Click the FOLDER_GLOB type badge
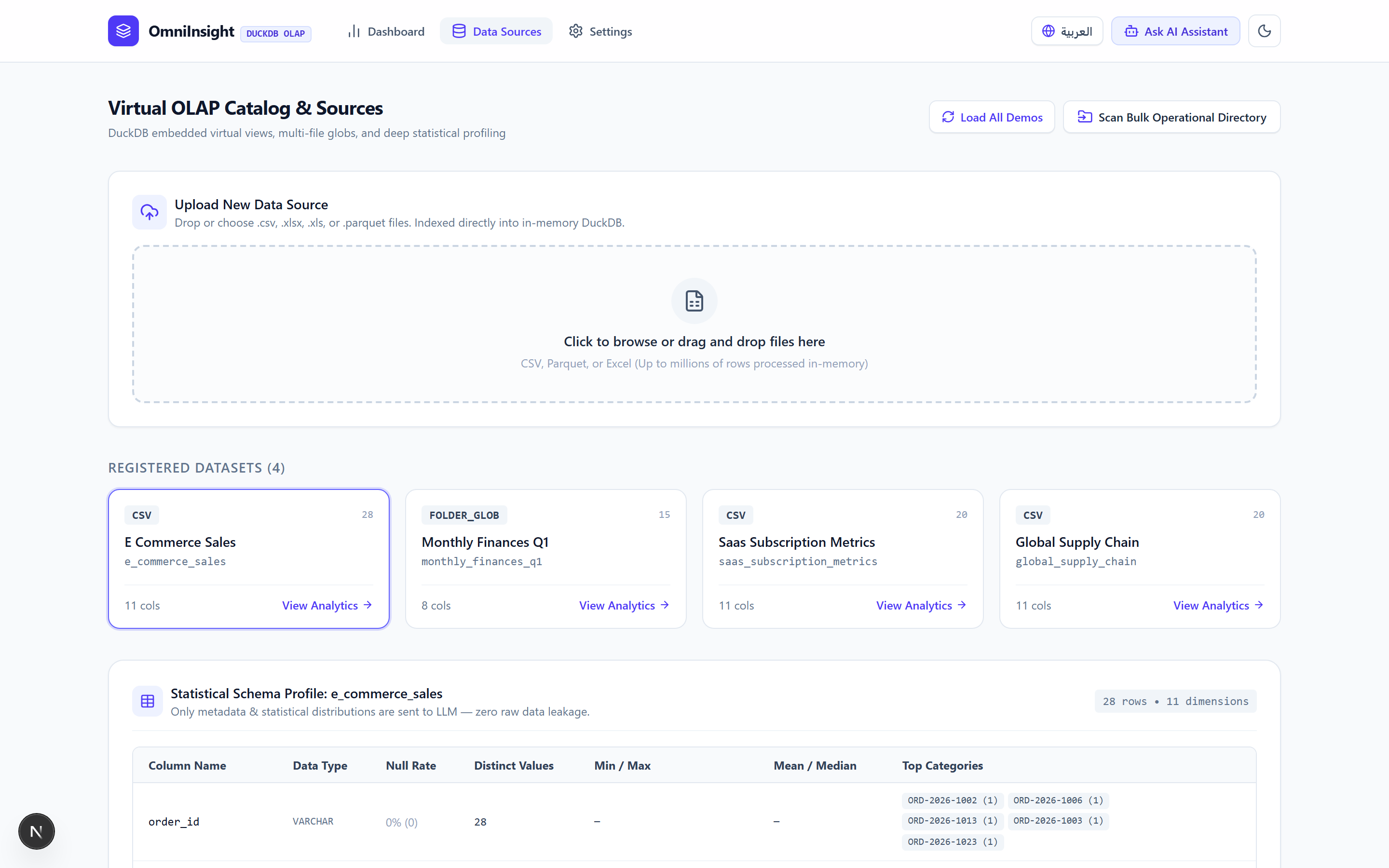Viewport: 1389px width, 868px height. 464,515
